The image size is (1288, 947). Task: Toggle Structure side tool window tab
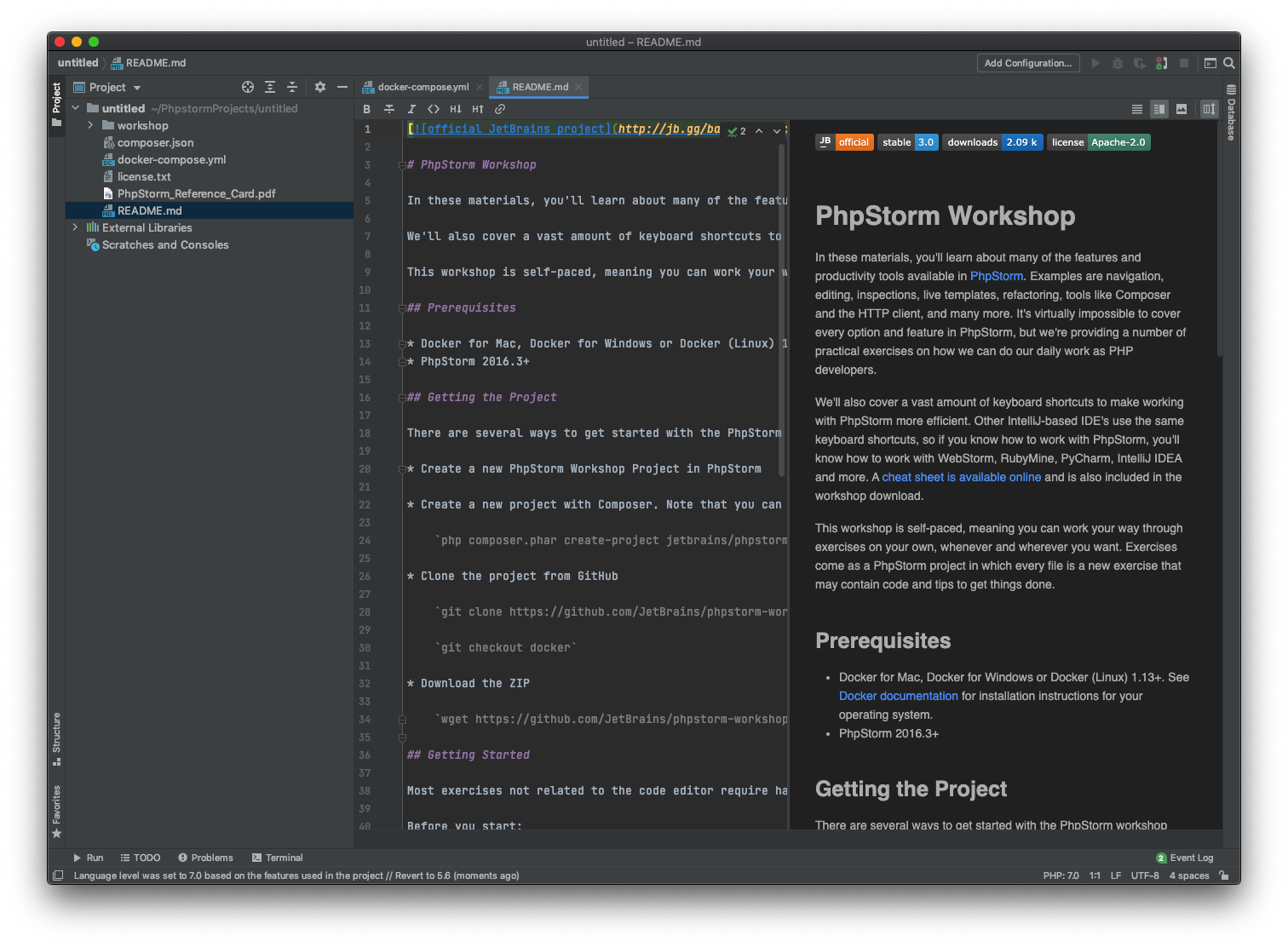pyautogui.click(x=57, y=738)
